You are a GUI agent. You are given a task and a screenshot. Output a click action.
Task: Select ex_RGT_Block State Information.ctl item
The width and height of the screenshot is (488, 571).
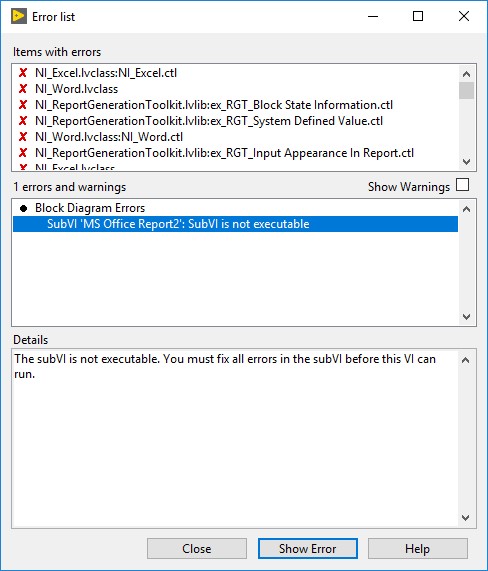(214, 105)
